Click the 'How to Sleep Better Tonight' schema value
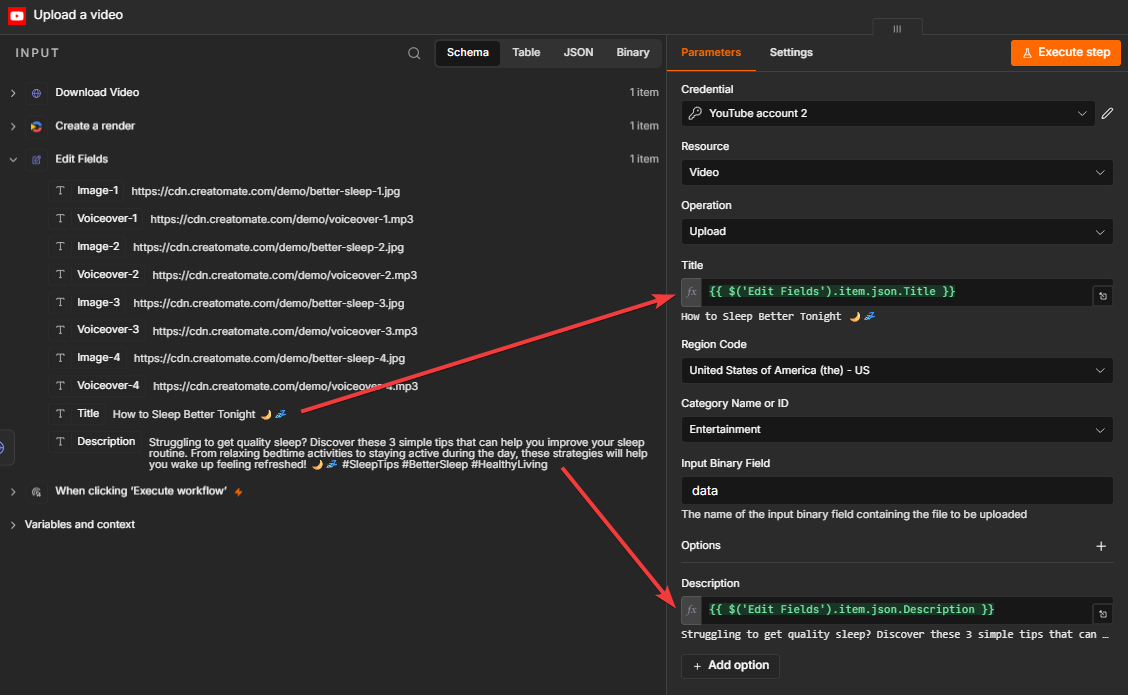 [199, 414]
